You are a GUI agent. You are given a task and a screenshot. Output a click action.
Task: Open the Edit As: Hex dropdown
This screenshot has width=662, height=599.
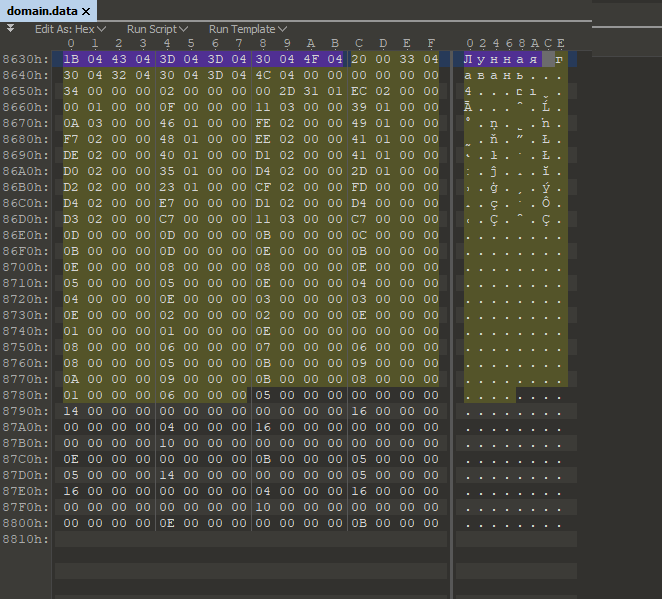coord(70,29)
